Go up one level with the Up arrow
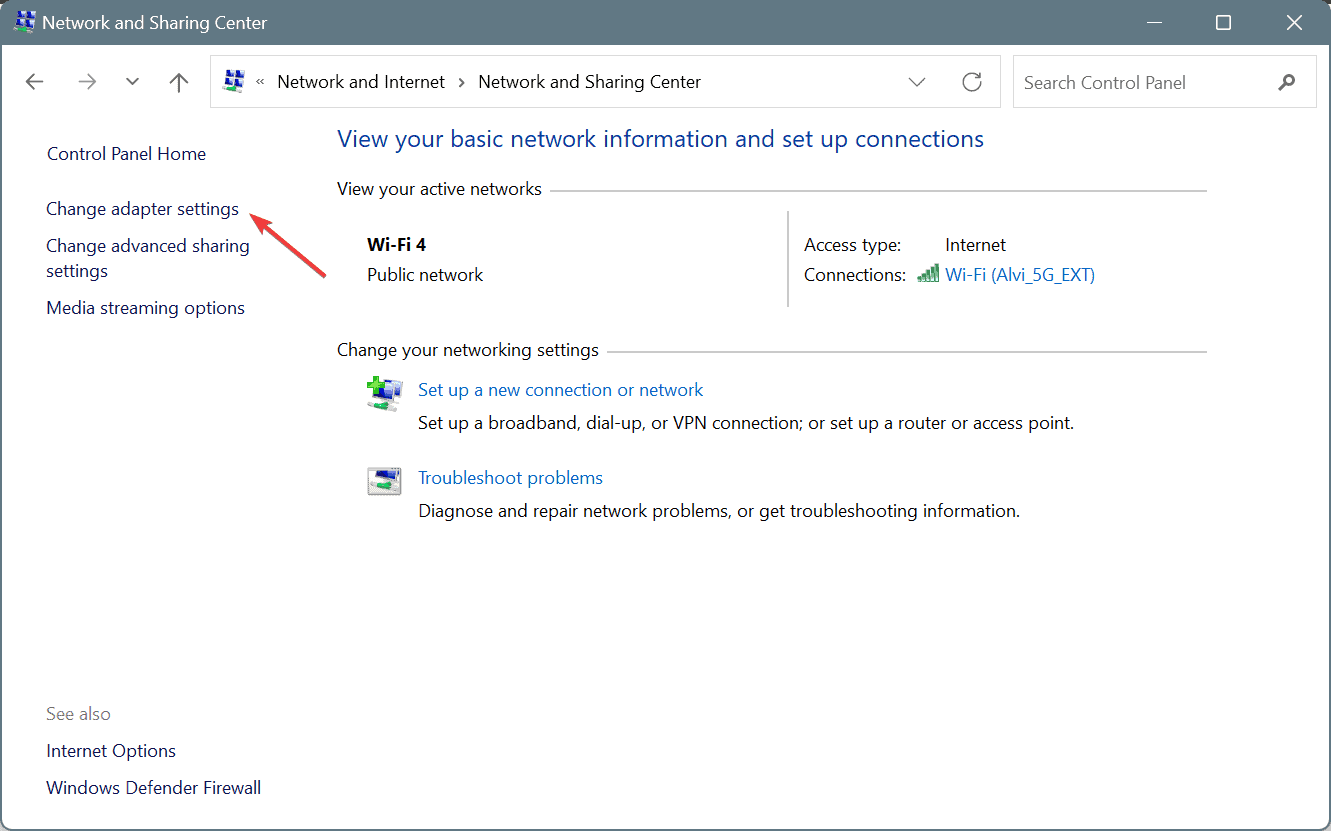 (179, 82)
